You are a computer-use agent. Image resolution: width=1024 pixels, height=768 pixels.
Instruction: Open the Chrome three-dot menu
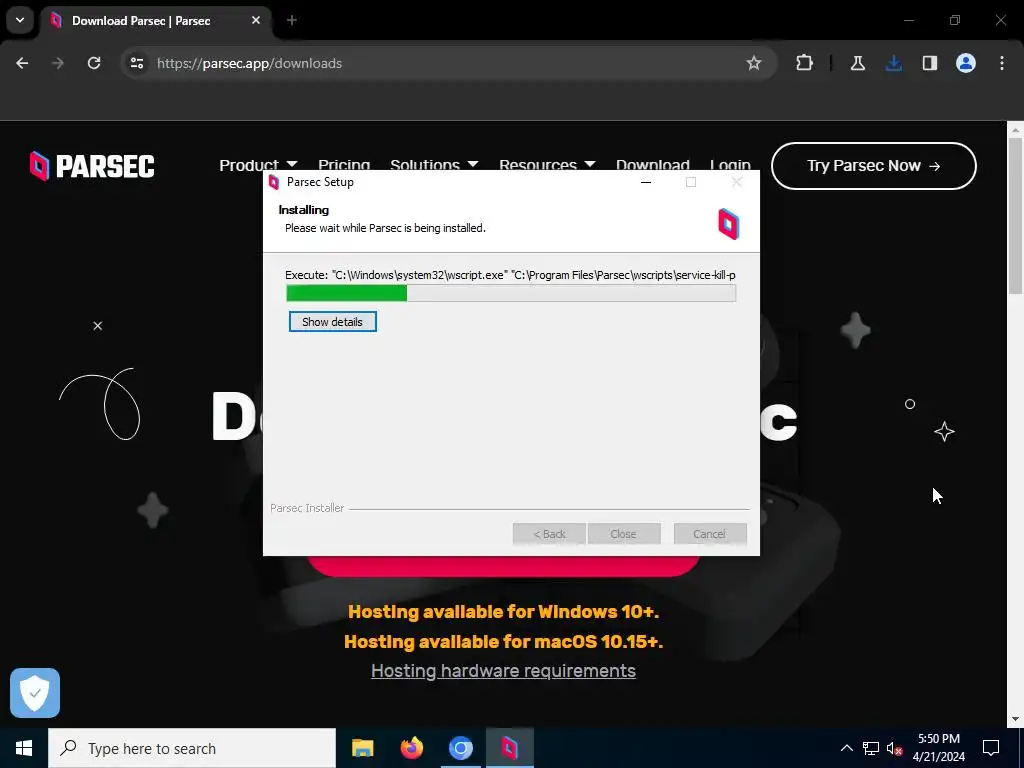[x=1002, y=63]
